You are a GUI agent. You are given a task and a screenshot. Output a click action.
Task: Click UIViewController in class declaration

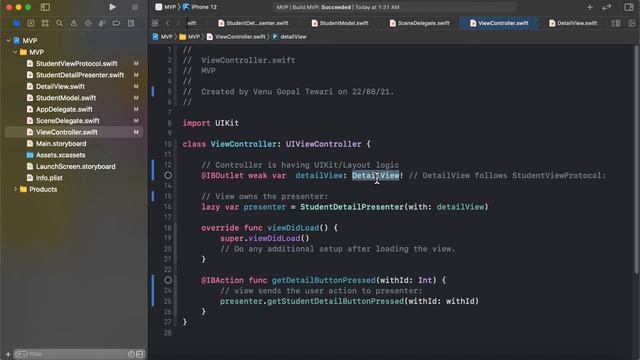pos(323,144)
